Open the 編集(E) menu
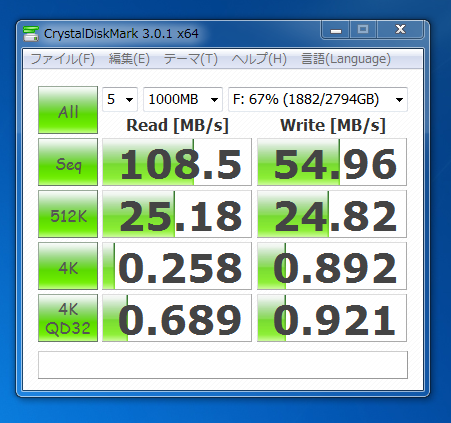Screen dimensions: 451x423 click(x=129, y=59)
